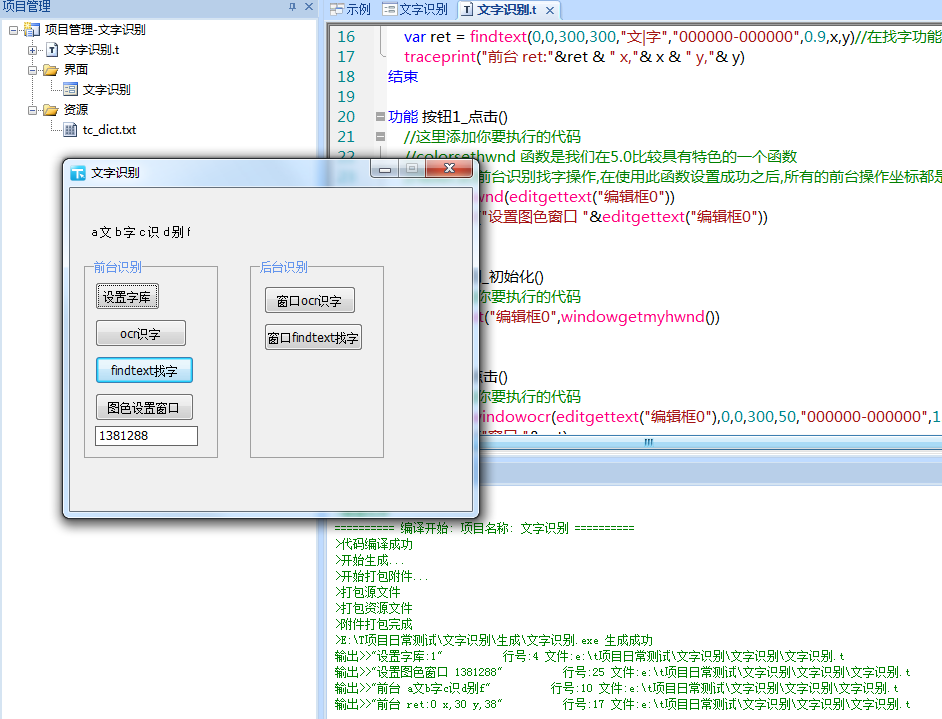This screenshot has width=942, height=719.
Task: Collapse the 项目管理-文字识别 root node
Action: pos(13,30)
